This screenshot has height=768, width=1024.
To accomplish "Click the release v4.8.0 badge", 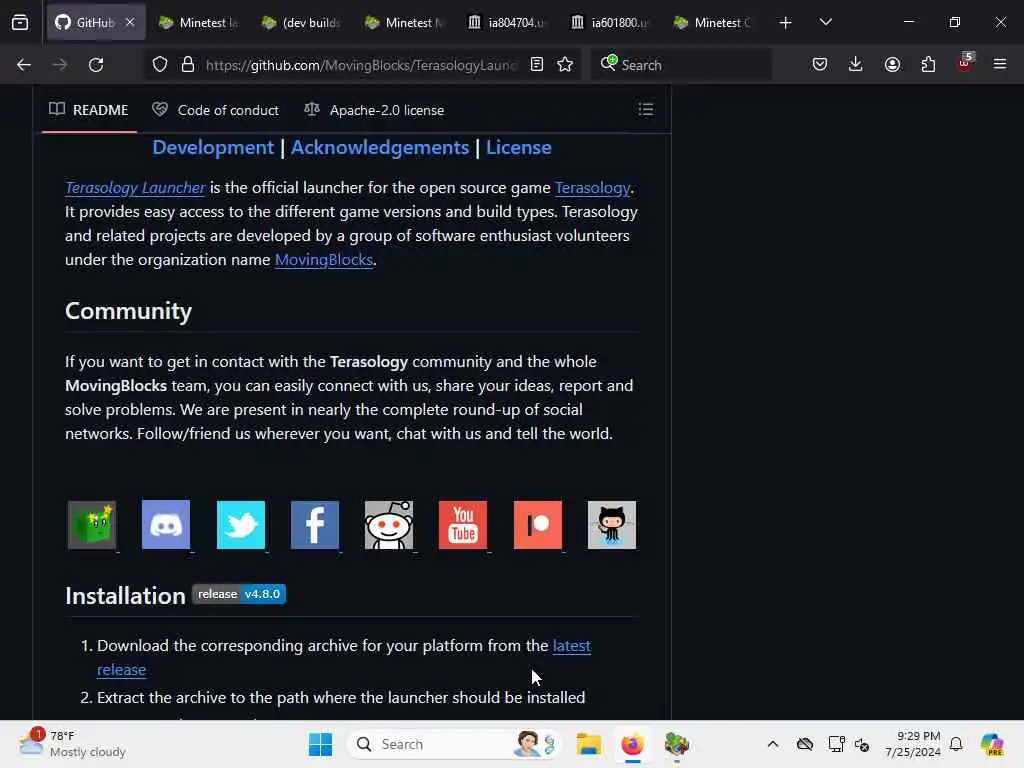I will pos(239,594).
